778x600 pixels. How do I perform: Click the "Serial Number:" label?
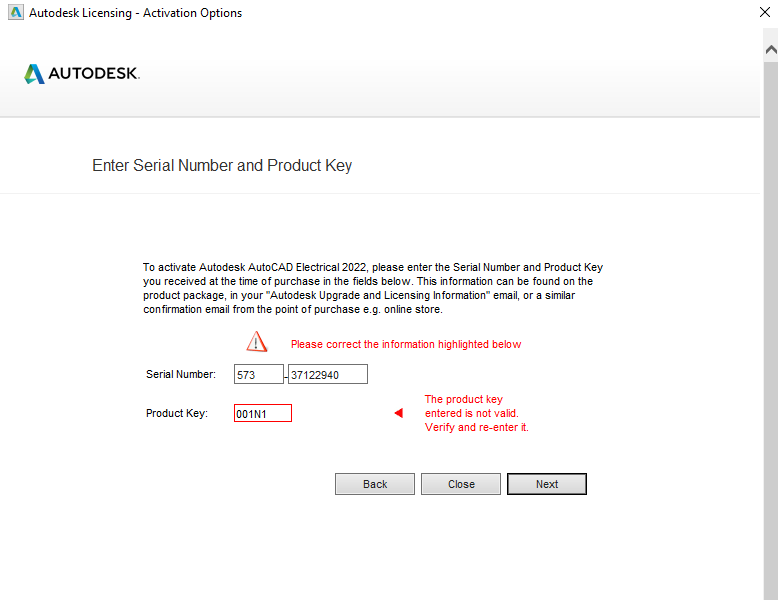(x=181, y=375)
